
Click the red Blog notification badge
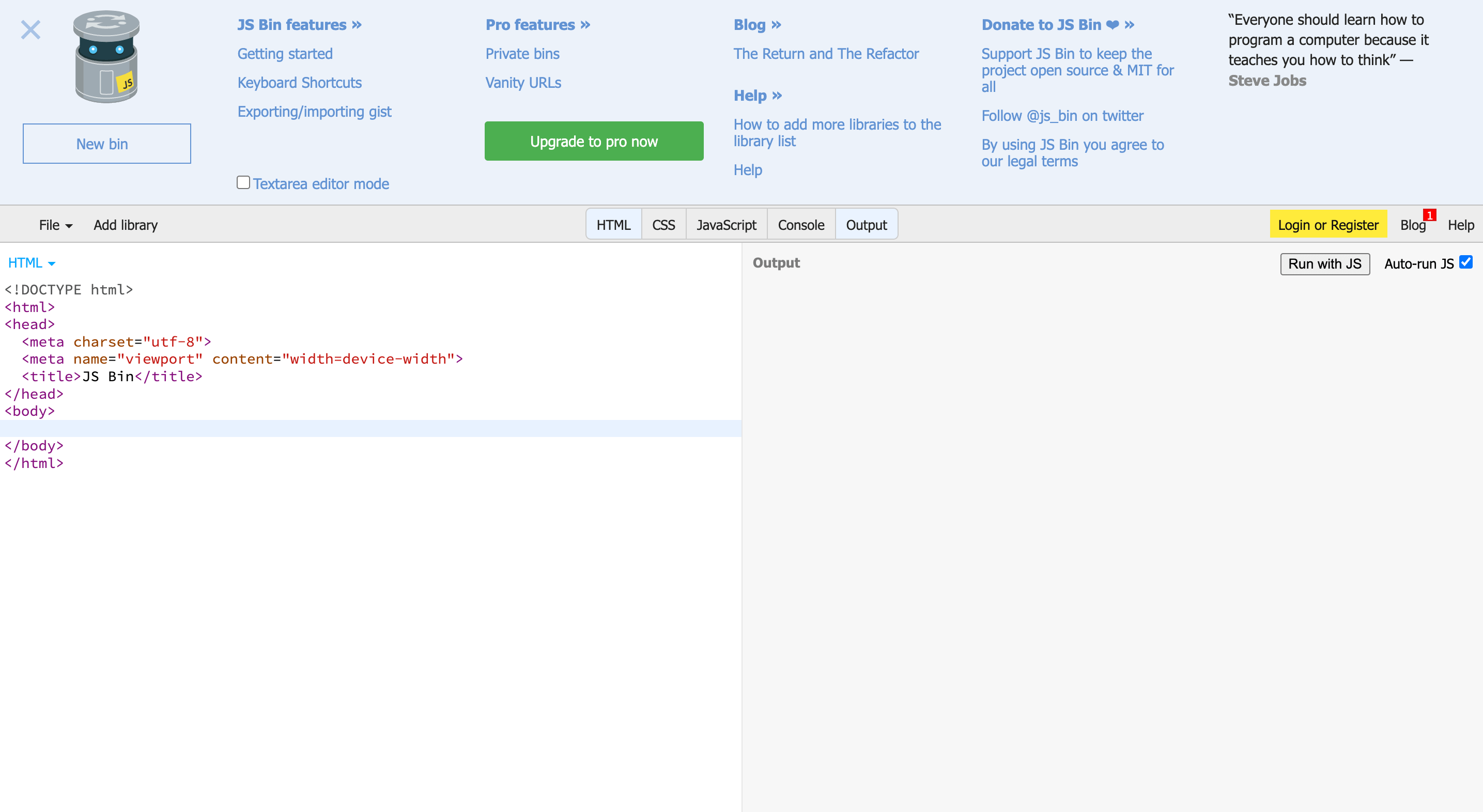pos(1429,215)
